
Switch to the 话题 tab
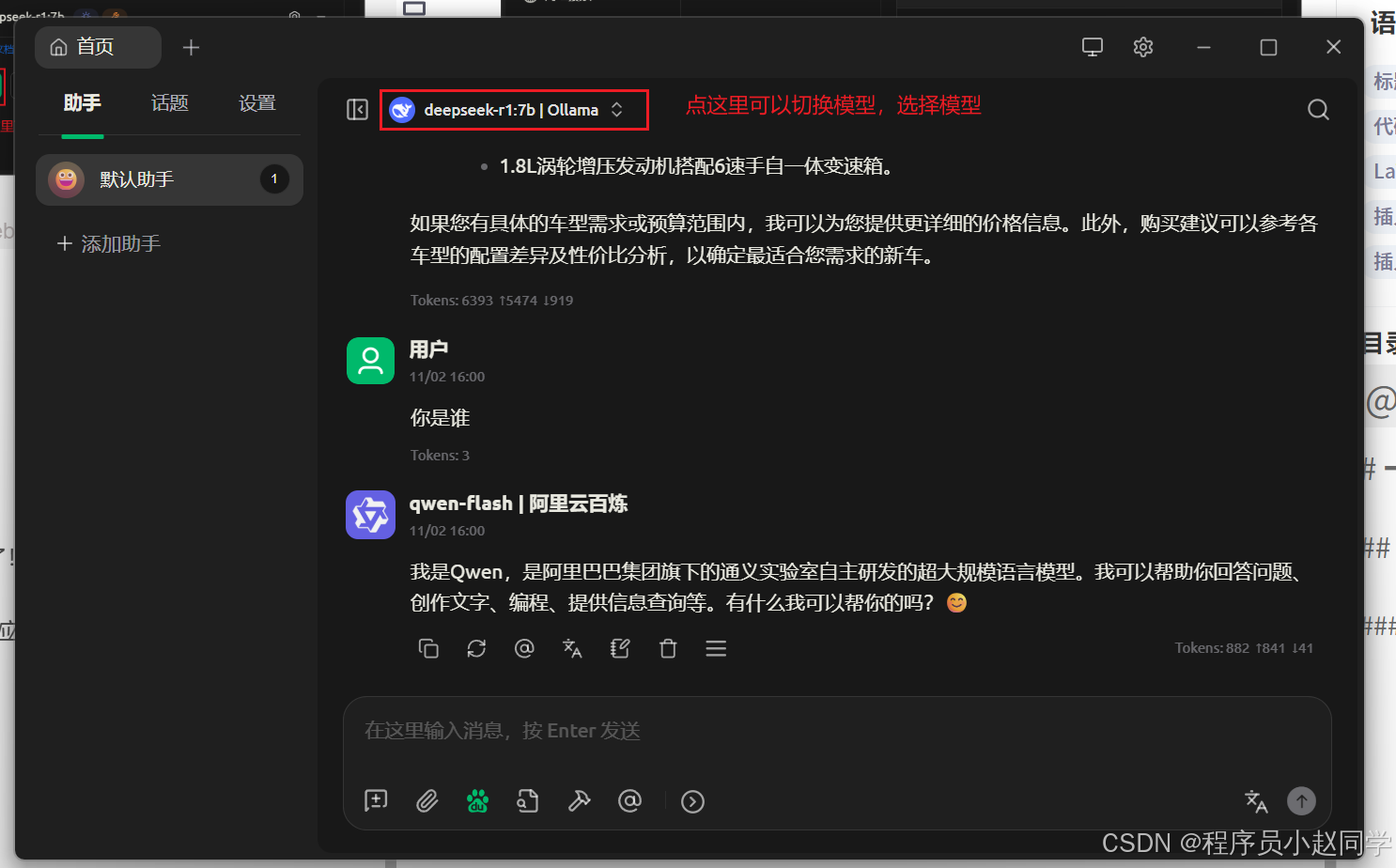click(x=170, y=103)
